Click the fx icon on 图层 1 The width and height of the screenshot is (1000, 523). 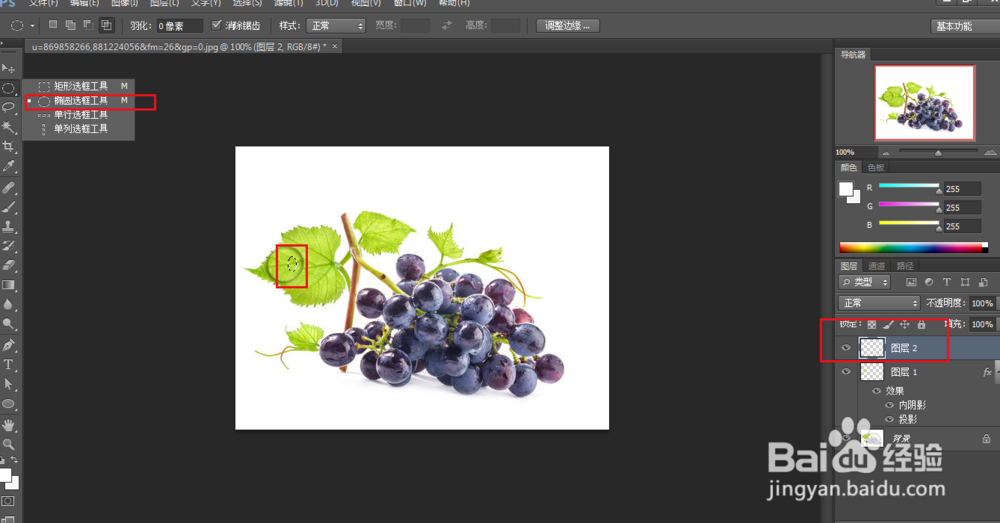(987, 372)
